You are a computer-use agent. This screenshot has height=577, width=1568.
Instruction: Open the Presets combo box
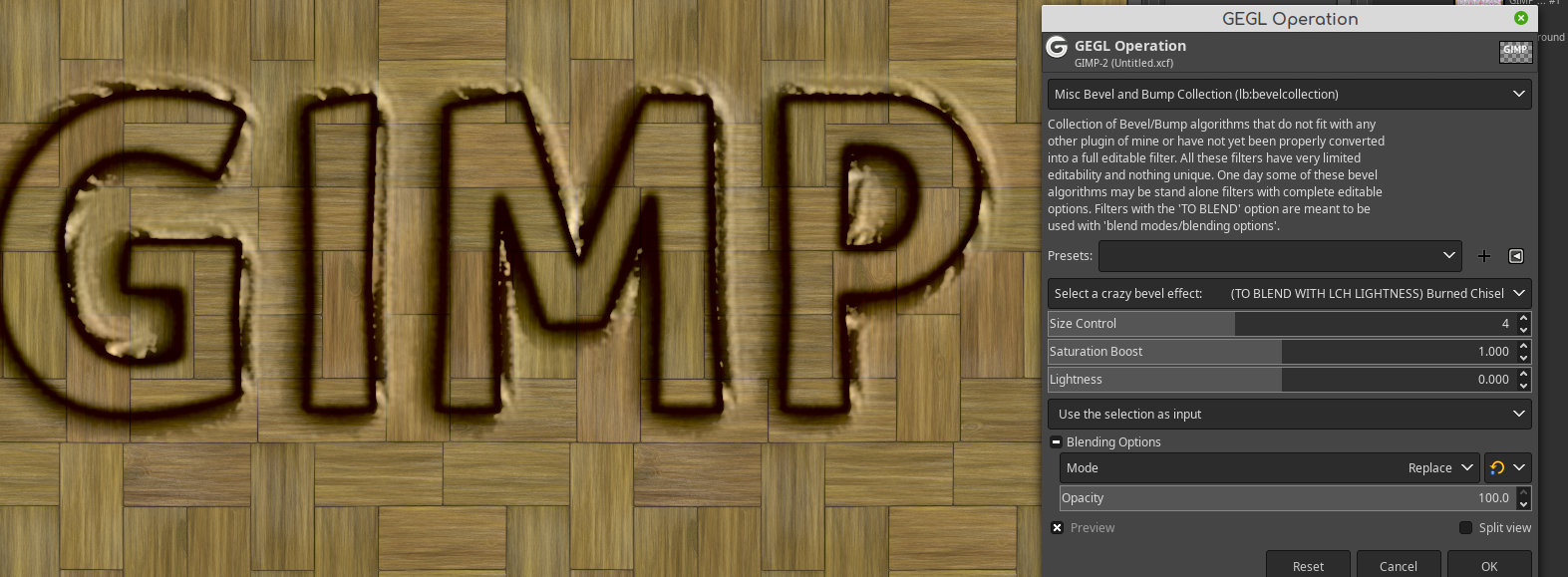(1280, 256)
